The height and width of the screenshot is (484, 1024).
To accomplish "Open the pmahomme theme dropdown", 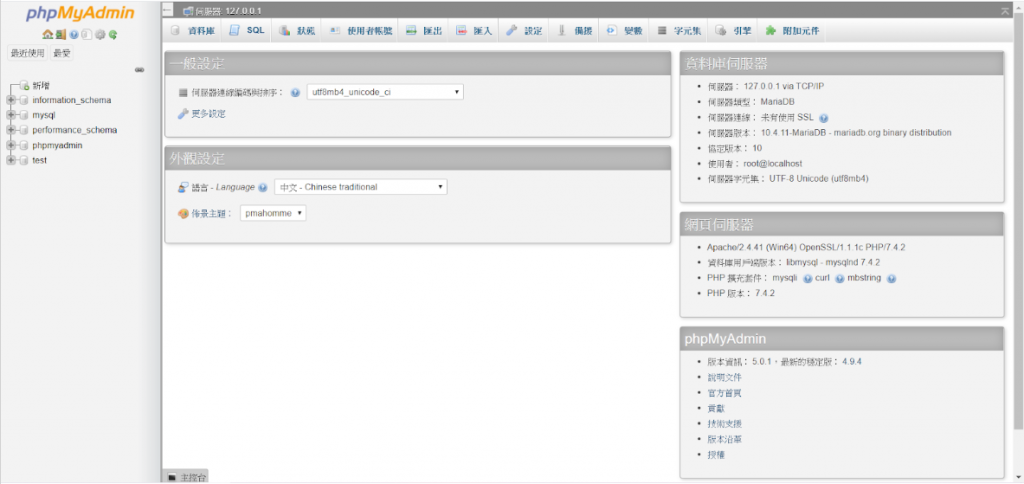I will [273, 213].
